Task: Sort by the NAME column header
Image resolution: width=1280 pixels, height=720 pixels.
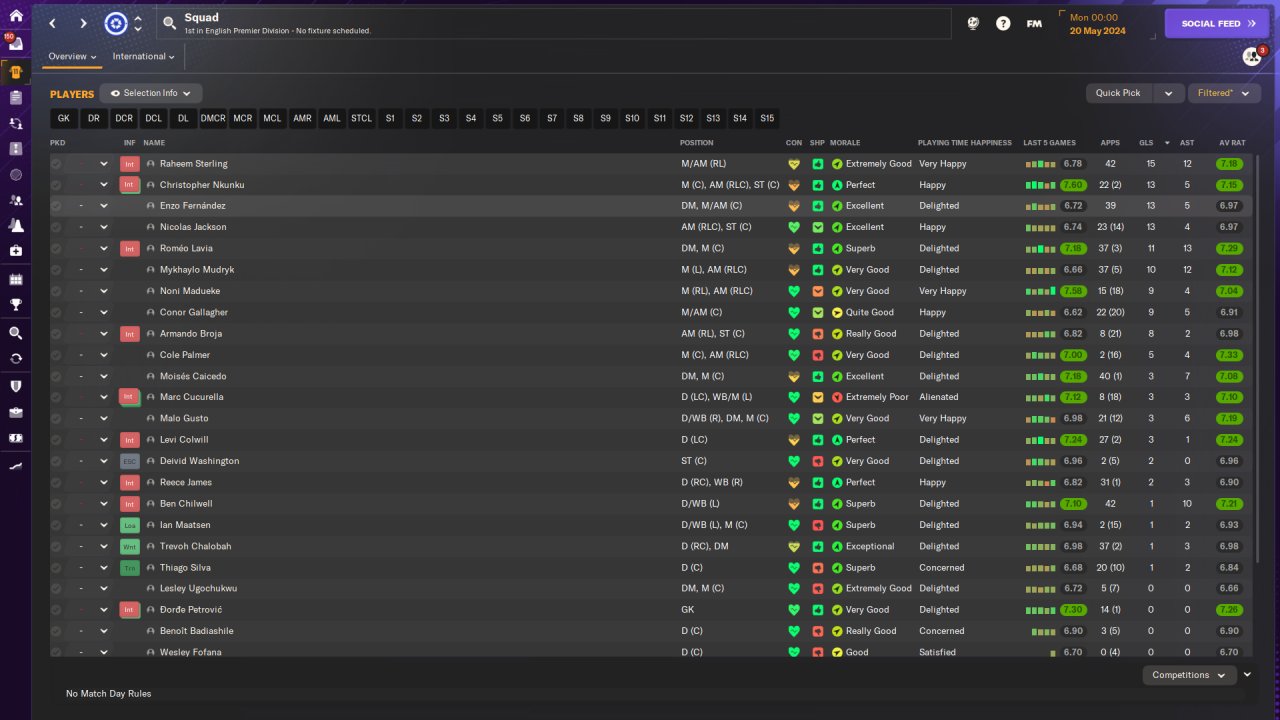Action: (154, 143)
